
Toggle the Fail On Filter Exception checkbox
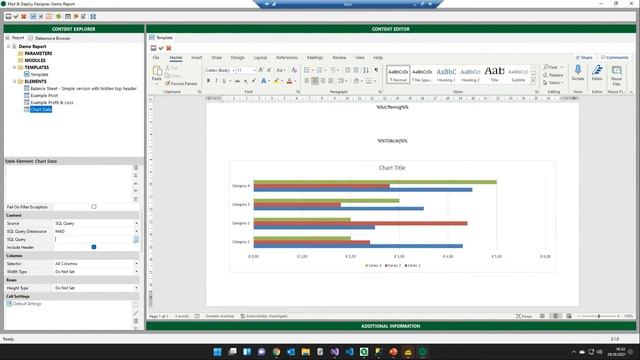coord(94,207)
